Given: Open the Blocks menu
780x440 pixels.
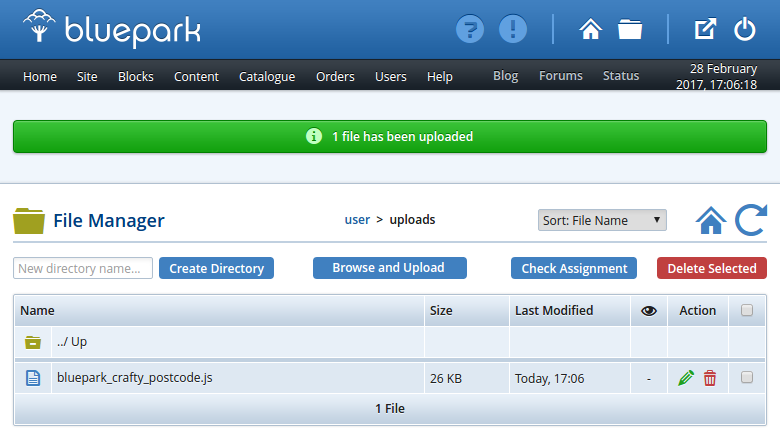Looking at the screenshot, I should [x=136, y=77].
